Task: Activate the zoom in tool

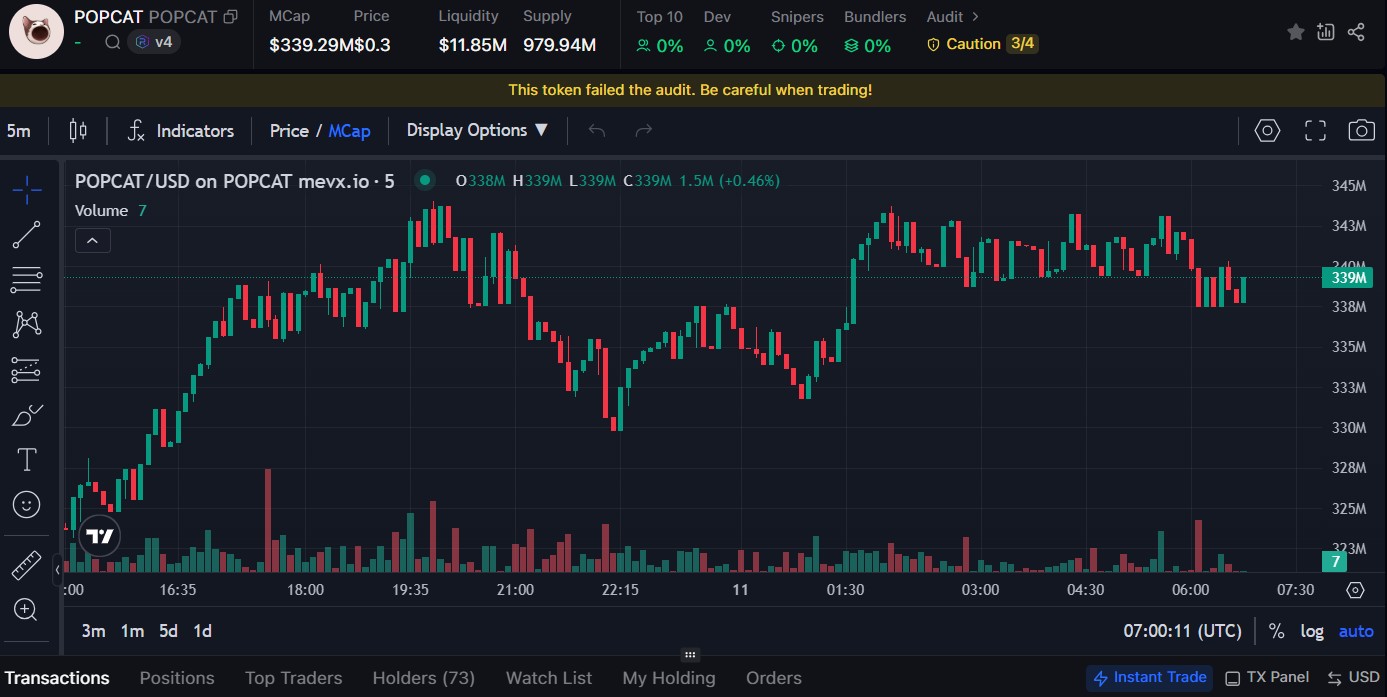Action: tap(27, 609)
